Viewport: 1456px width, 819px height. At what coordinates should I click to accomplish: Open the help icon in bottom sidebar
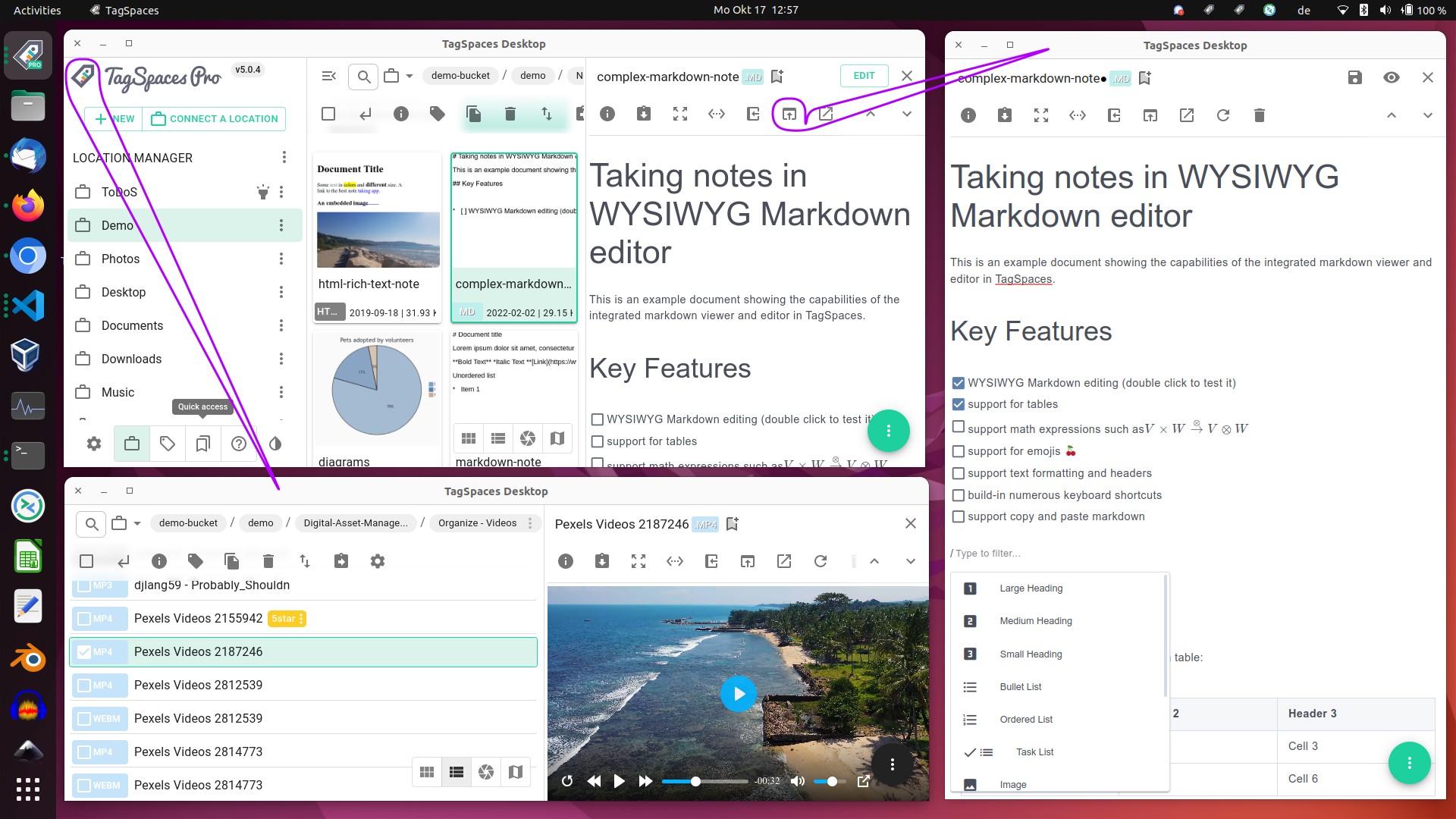point(239,444)
